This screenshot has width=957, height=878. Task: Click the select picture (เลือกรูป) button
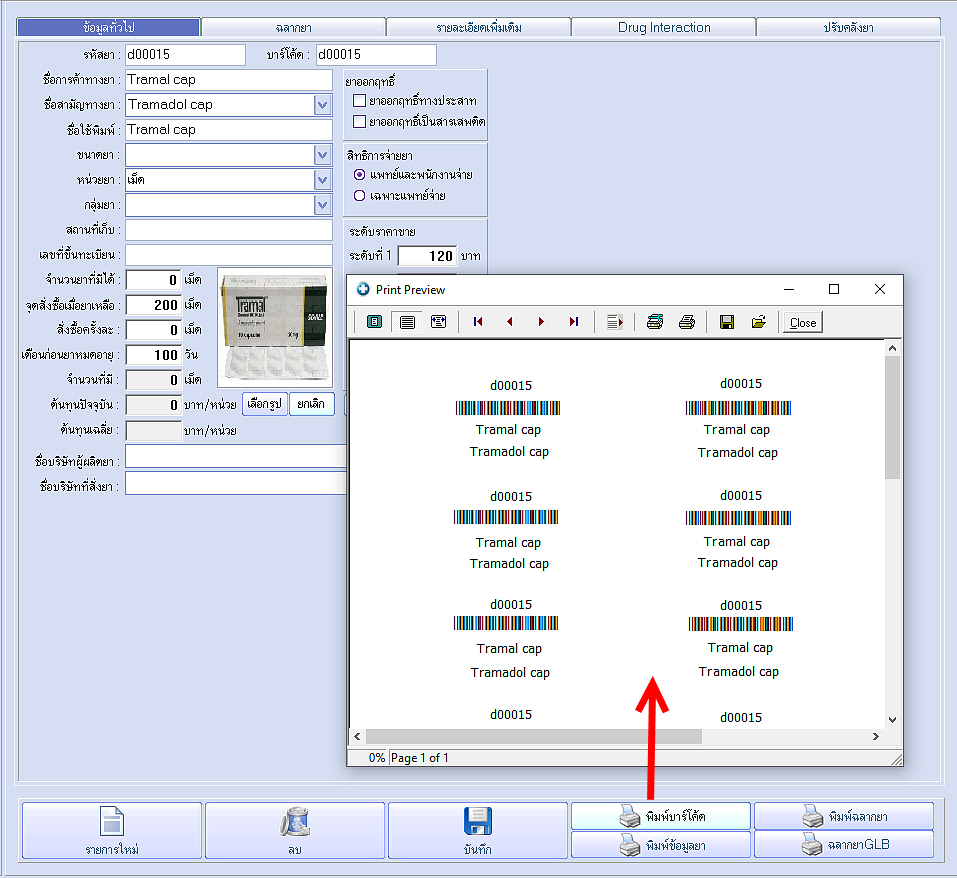coord(265,404)
